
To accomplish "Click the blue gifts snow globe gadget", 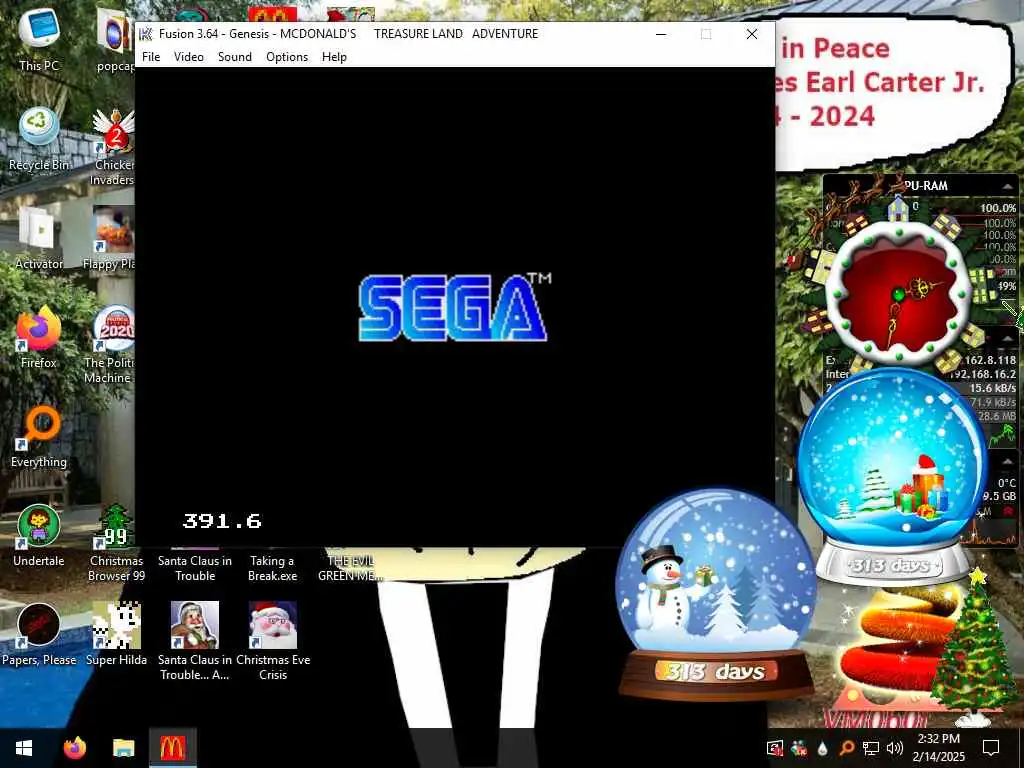I will 892,477.
